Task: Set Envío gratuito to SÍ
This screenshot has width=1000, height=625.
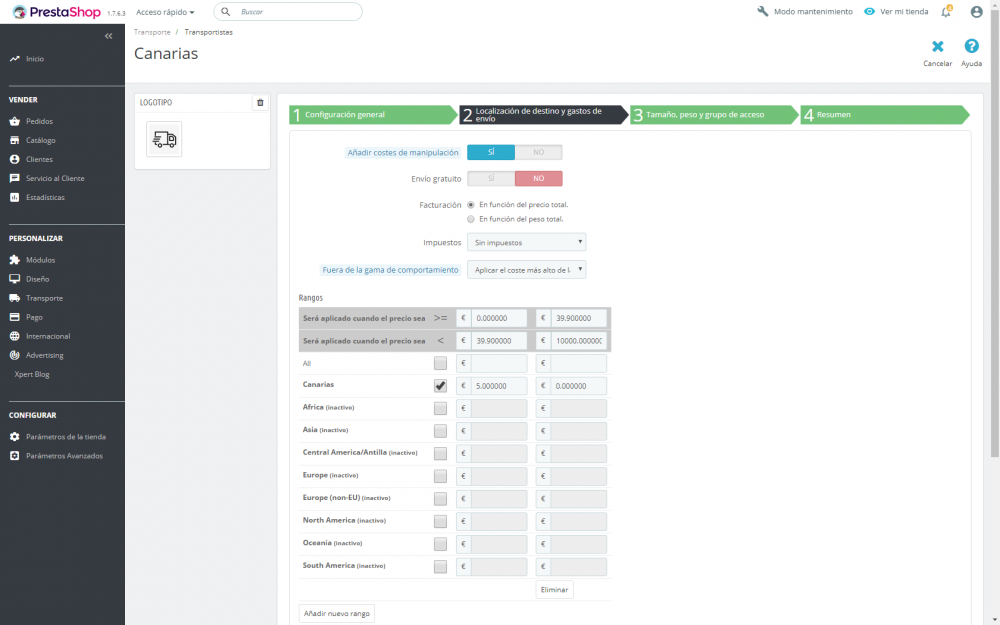Action: tap(491, 179)
